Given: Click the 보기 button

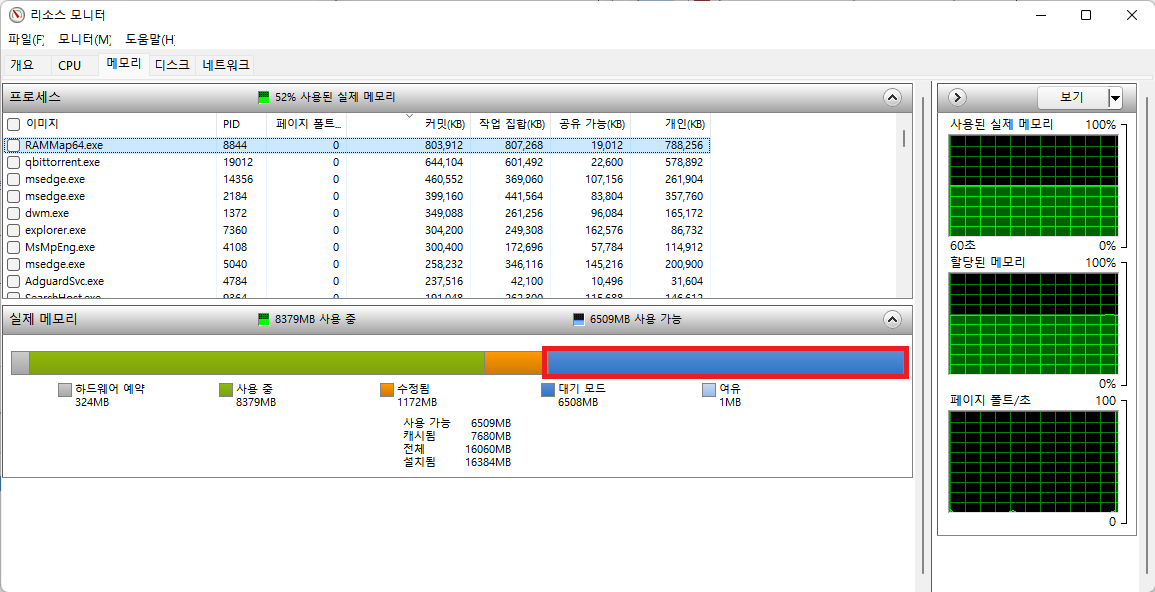Looking at the screenshot, I should click(1072, 98).
